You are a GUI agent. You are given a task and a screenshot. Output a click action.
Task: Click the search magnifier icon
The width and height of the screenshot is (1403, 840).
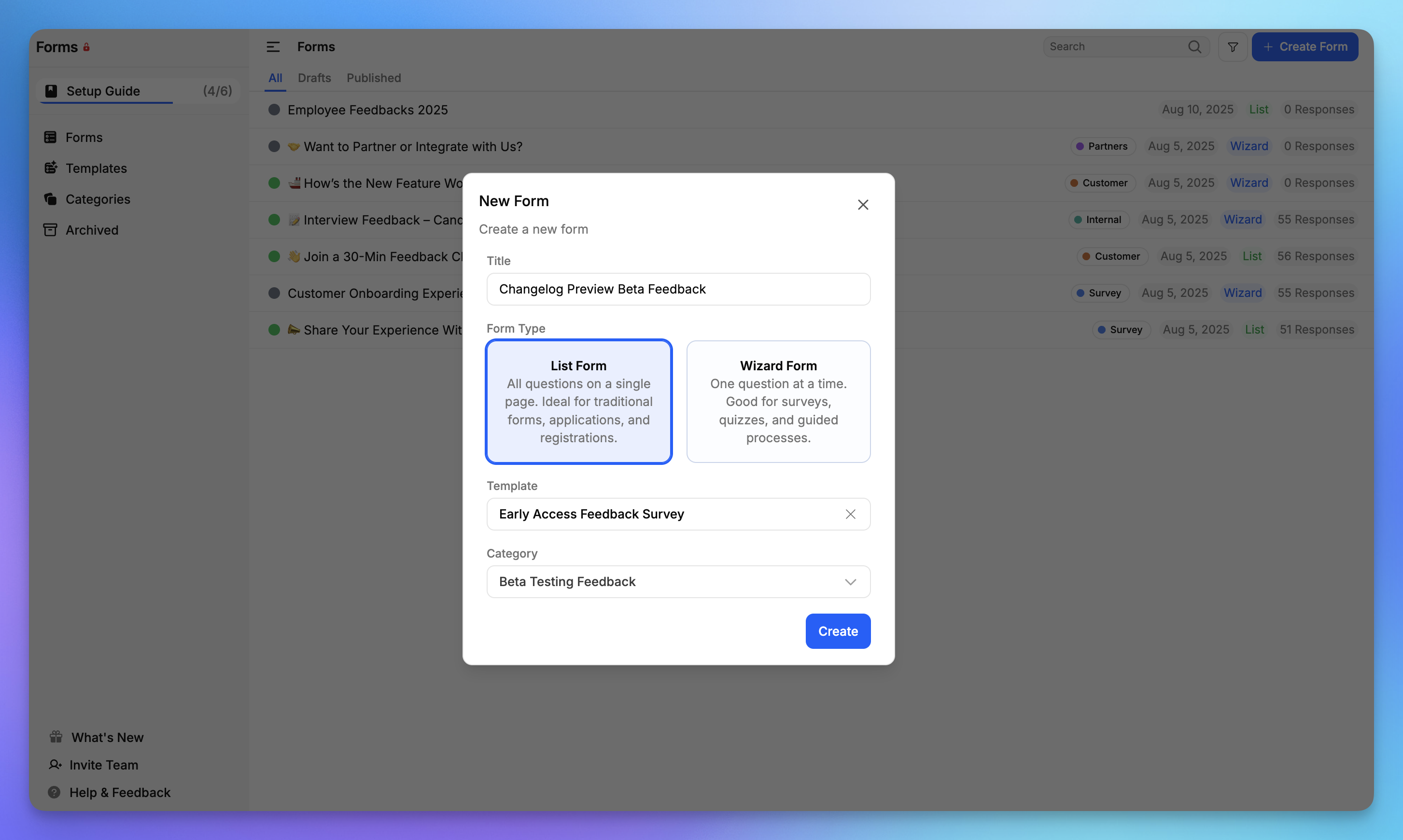1195,46
